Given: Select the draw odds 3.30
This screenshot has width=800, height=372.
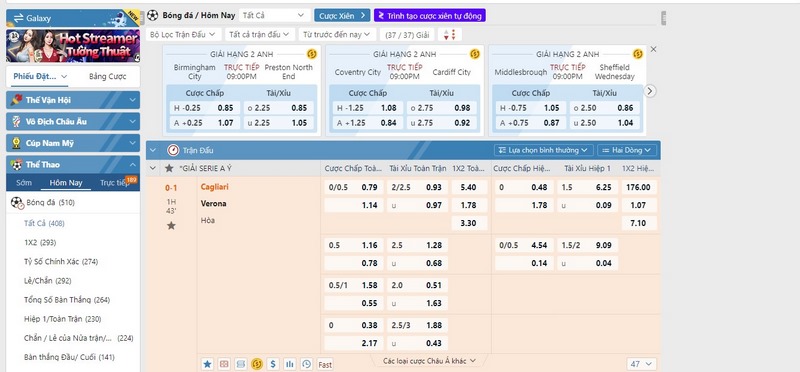Looking at the screenshot, I should (x=469, y=223).
